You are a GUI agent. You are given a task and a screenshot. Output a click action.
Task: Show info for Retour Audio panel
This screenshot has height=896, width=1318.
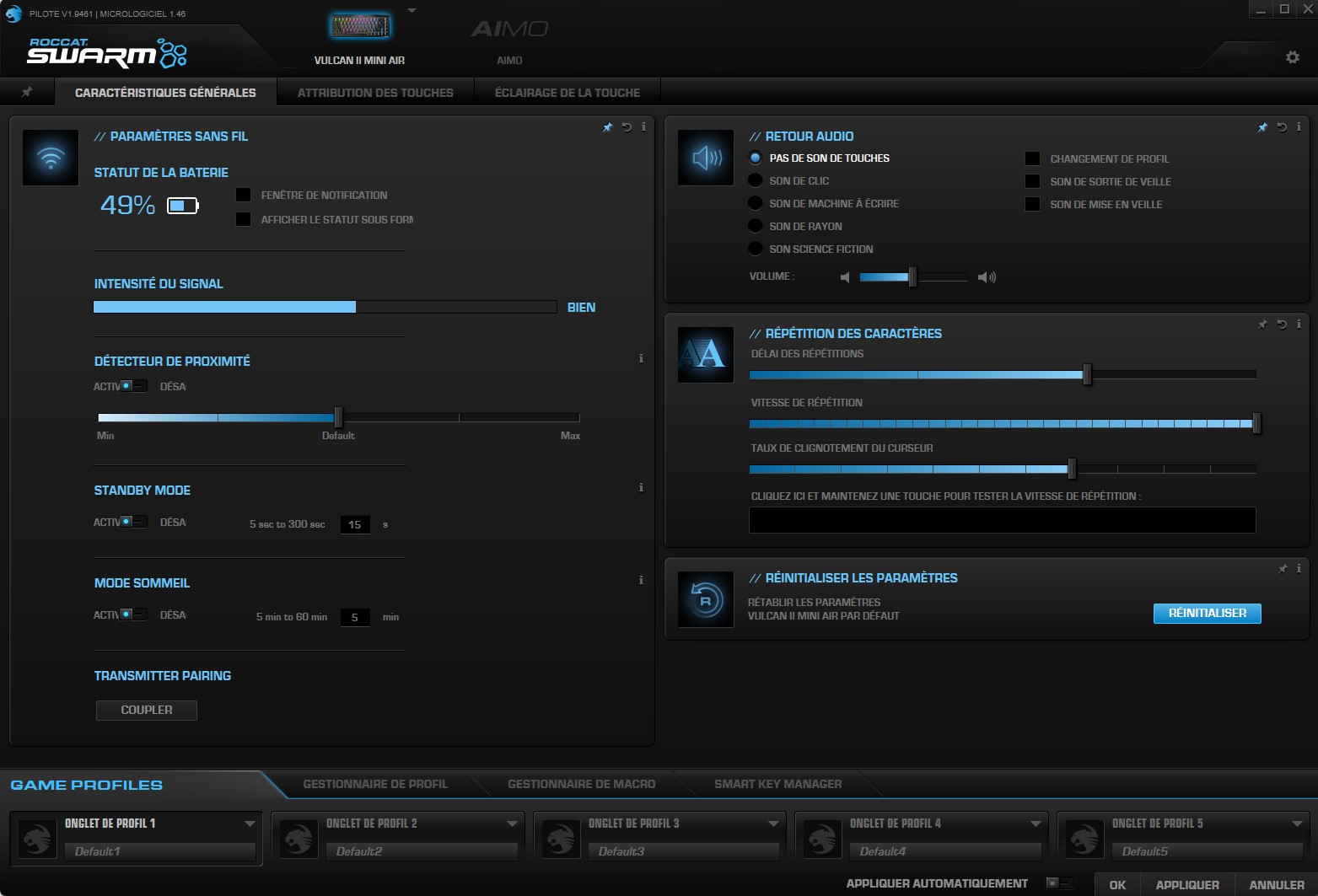tap(1299, 127)
